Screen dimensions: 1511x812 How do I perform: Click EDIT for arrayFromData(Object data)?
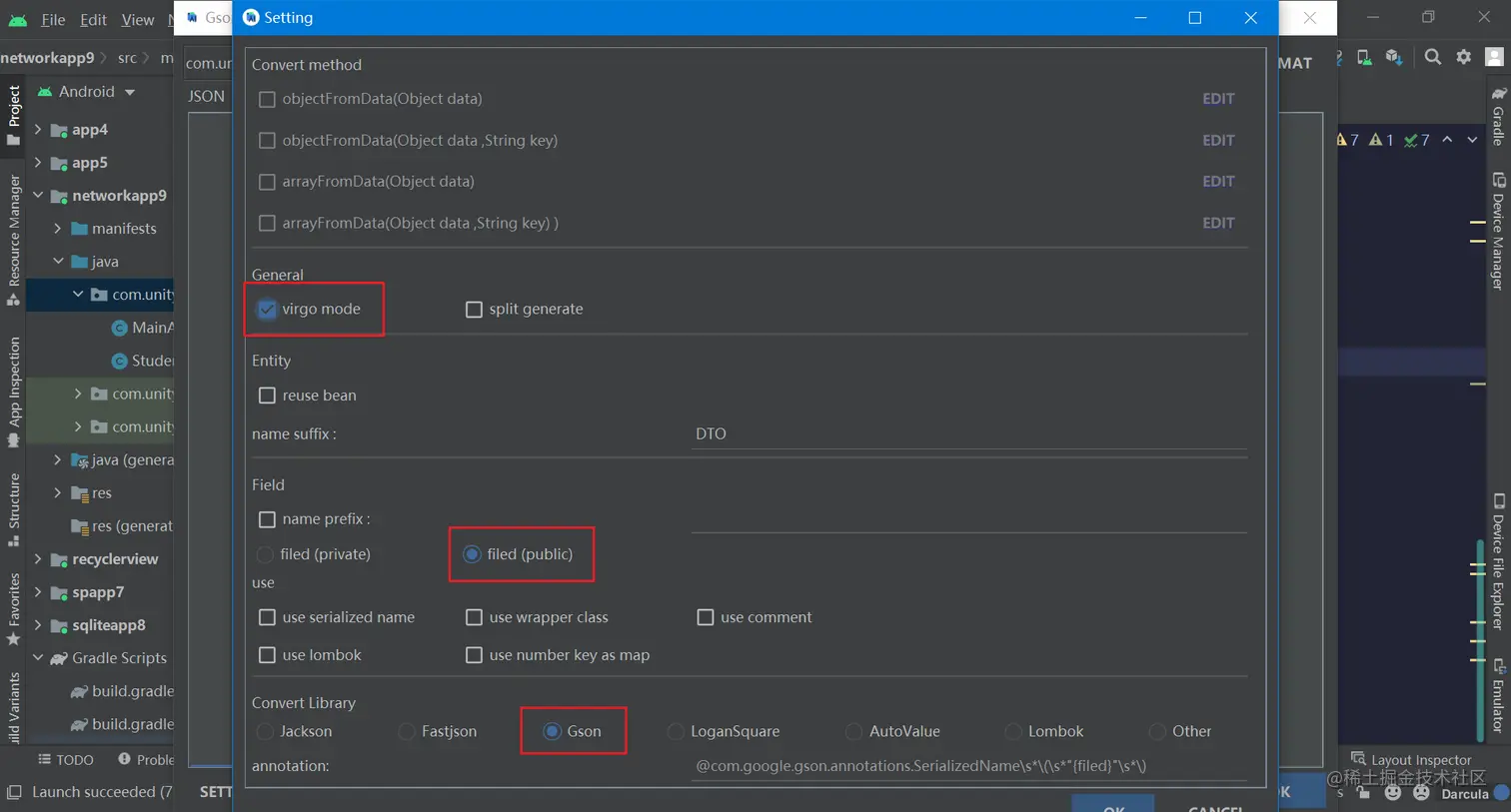click(x=1218, y=182)
